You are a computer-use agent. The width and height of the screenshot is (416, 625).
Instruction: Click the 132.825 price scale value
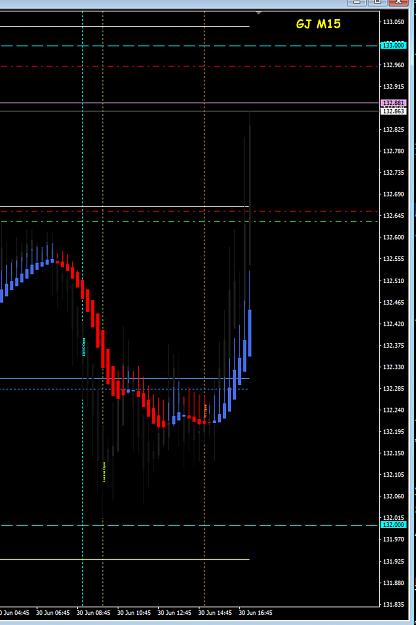[393, 130]
